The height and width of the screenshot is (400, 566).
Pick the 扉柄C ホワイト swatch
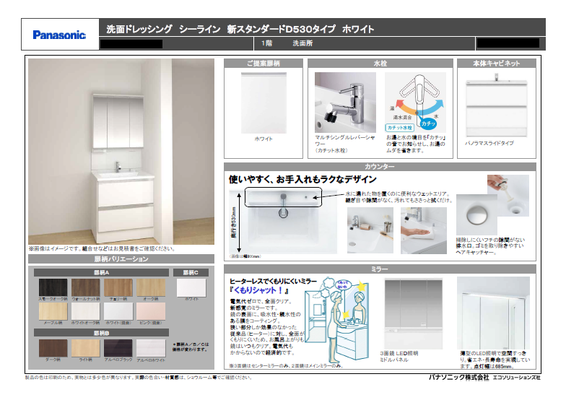191,288
